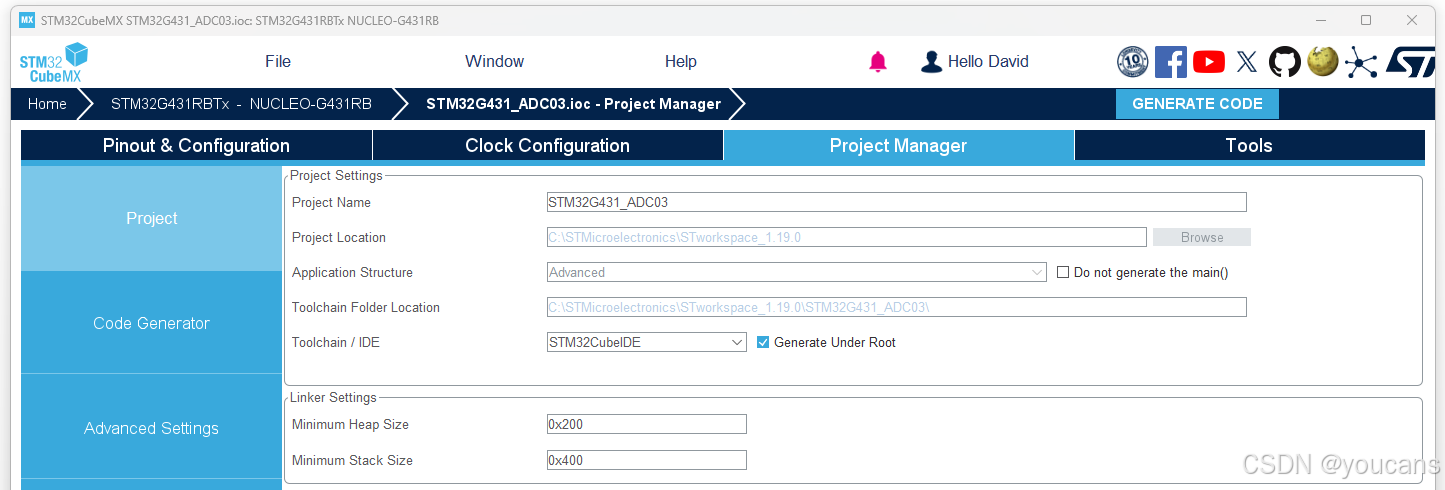This screenshot has height=490, width=1445.
Task: Open the Application Structure dropdown
Action: coord(797,272)
